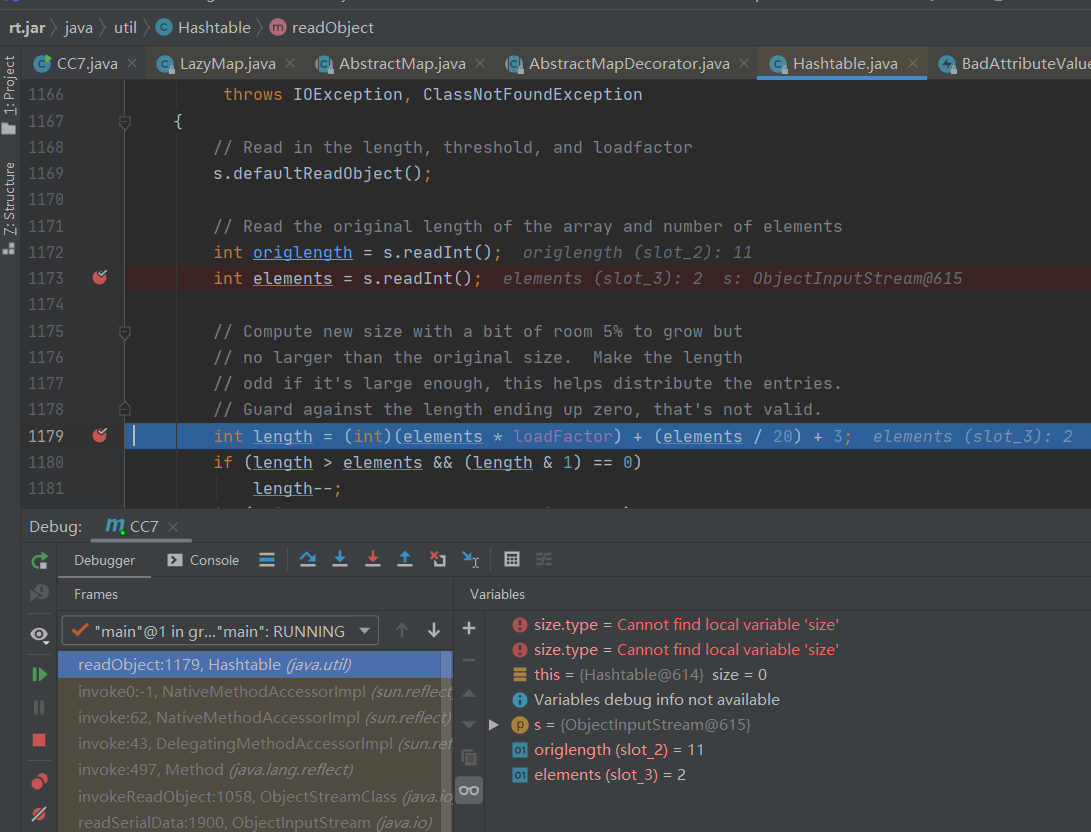Click java in the breadcrumb
This screenshot has height=832, width=1091.
pyautogui.click(x=79, y=28)
